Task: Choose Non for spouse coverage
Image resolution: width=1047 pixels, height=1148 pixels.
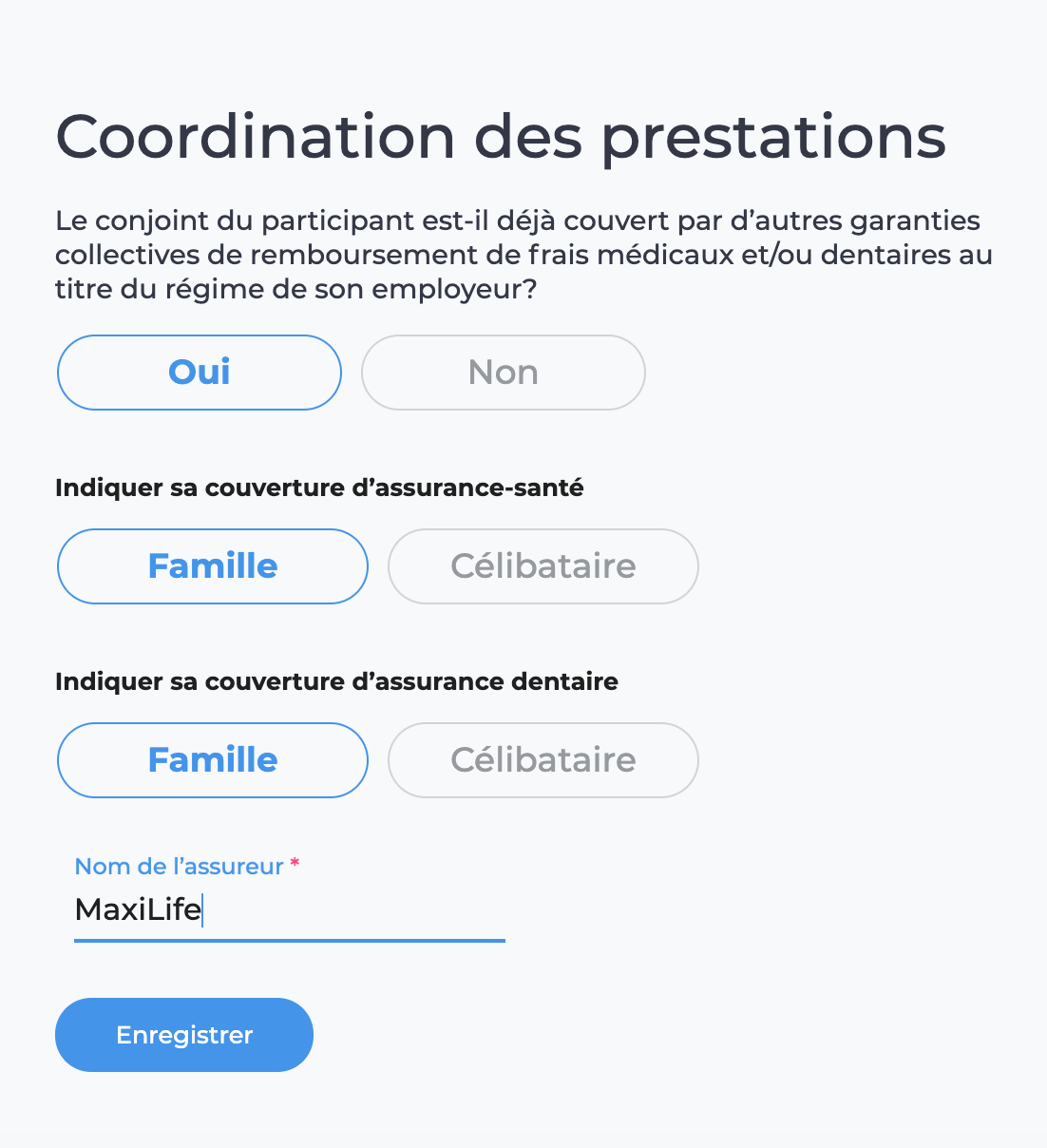Action: click(x=504, y=373)
